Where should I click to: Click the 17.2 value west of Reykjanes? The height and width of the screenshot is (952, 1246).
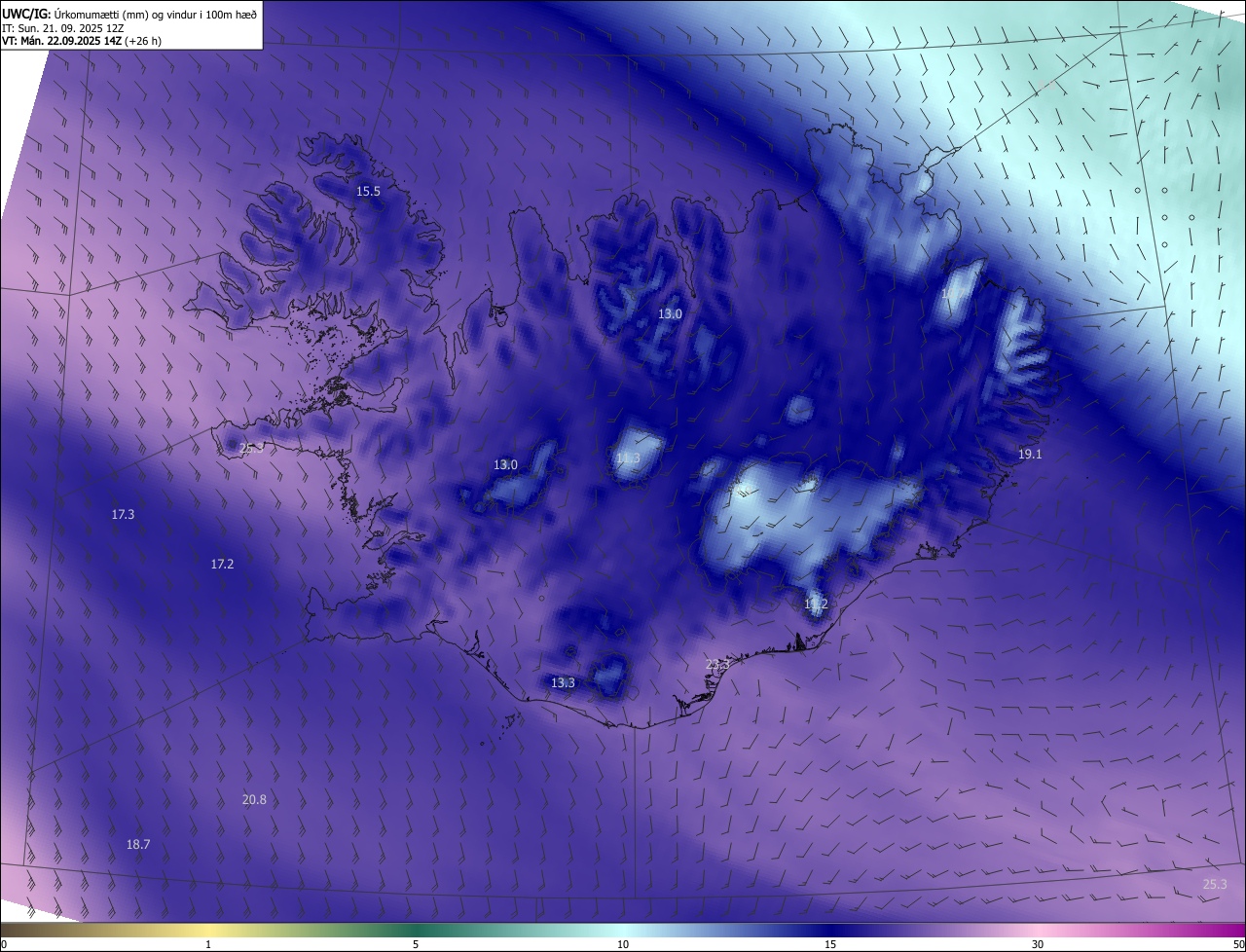point(222,565)
